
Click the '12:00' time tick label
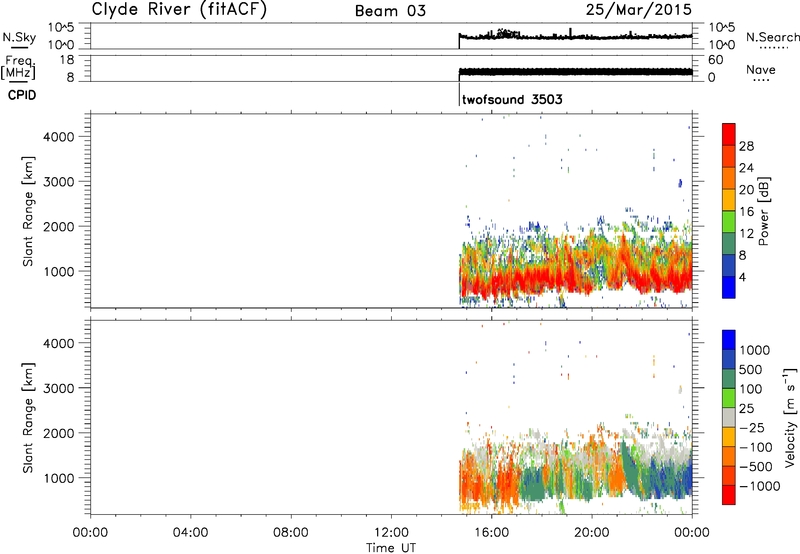tap(391, 533)
